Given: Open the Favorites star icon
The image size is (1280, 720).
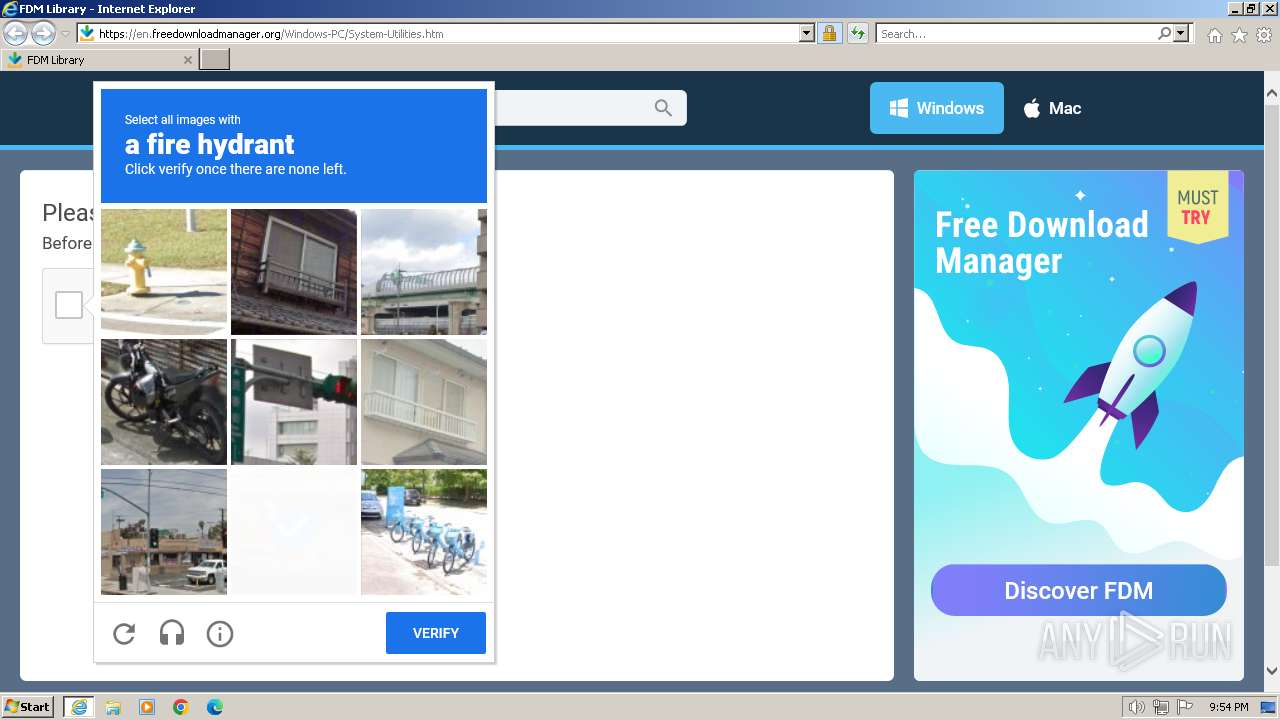Looking at the screenshot, I should pyautogui.click(x=1239, y=35).
